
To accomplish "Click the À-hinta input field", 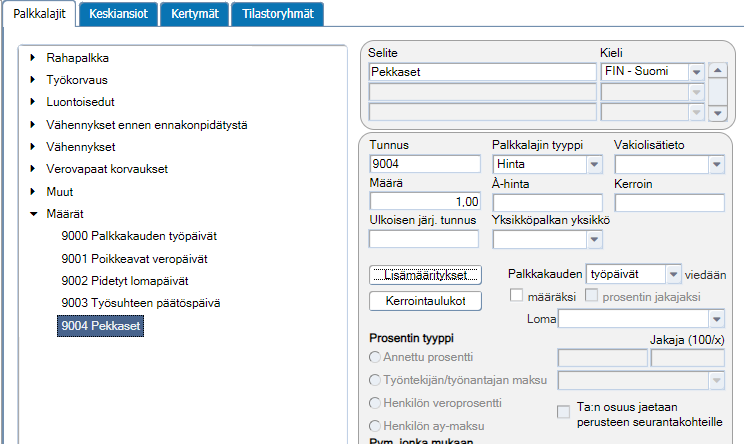I will pyautogui.click(x=548, y=203).
